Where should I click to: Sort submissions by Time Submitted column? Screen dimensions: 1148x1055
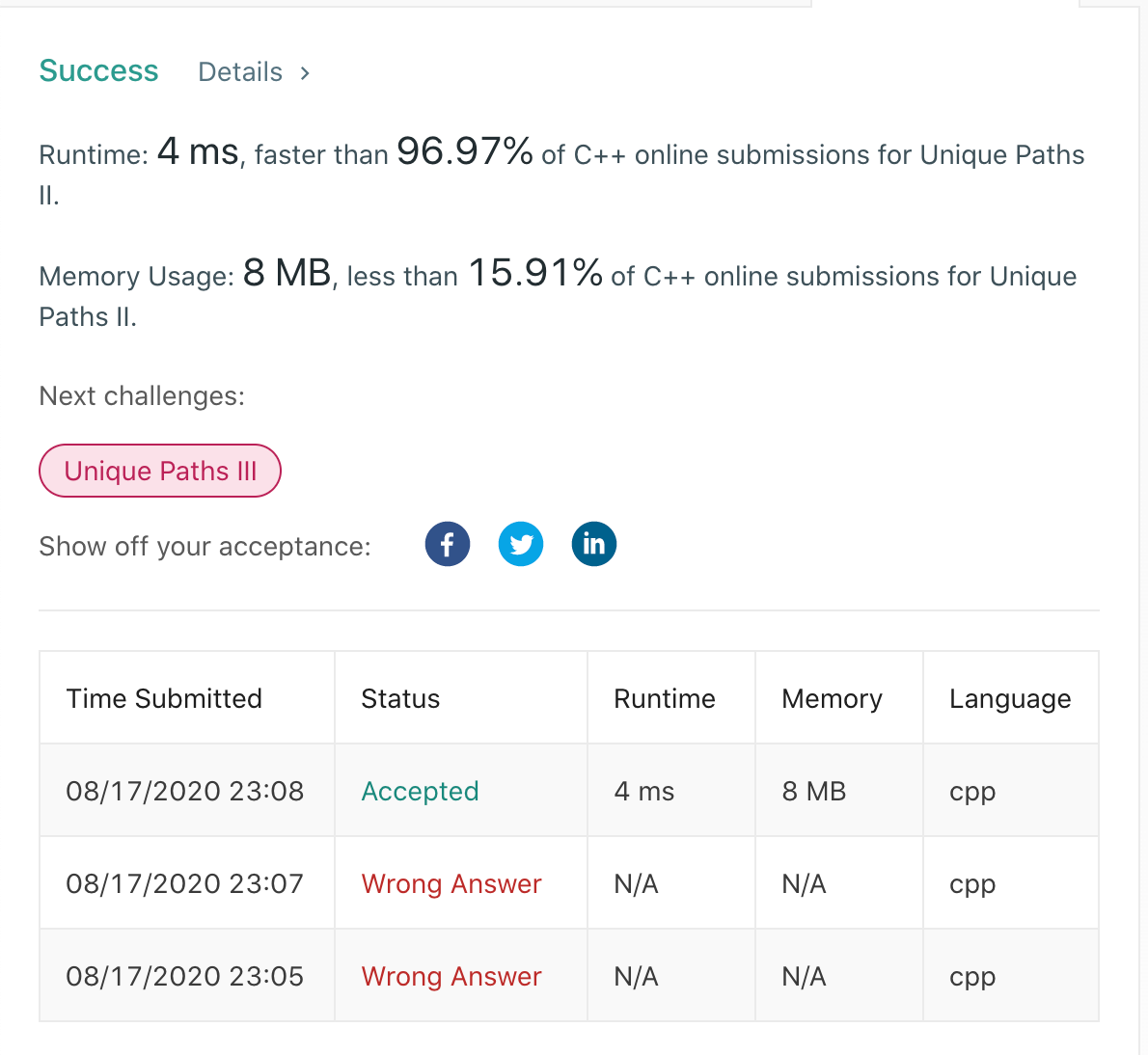[x=164, y=697]
